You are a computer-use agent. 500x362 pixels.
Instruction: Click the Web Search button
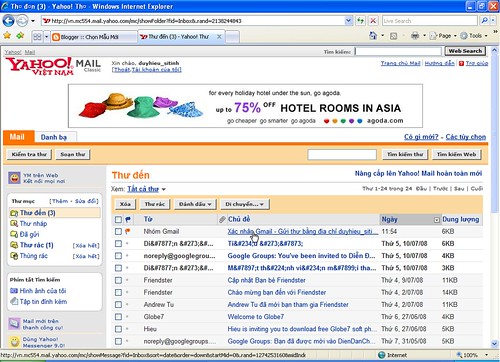pyautogui.click(x=465, y=51)
